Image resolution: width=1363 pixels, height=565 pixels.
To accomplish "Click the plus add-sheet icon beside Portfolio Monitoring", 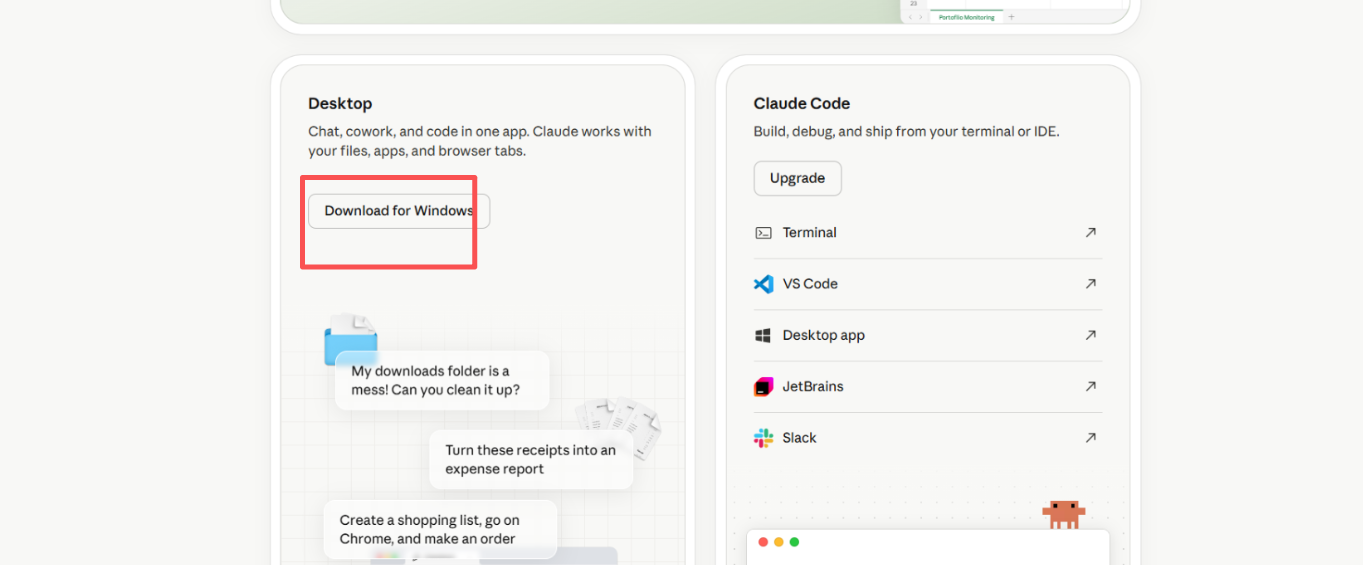I will (x=1011, y=17).
